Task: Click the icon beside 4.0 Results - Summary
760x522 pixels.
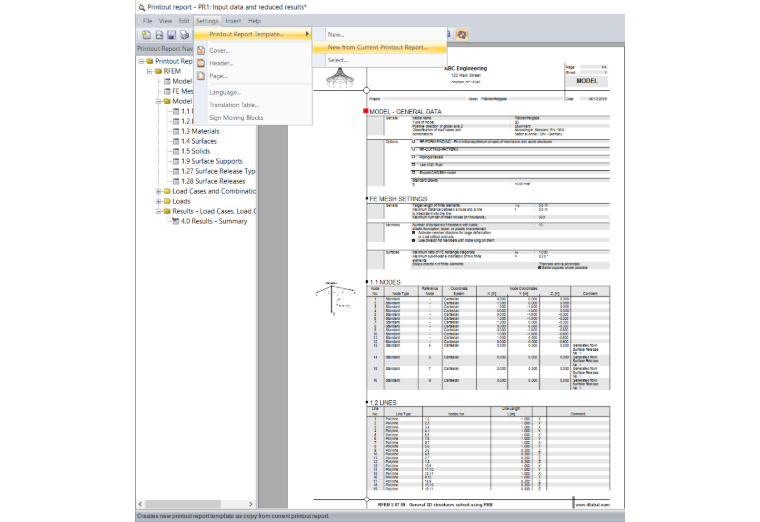Action: tap(176, 221)
